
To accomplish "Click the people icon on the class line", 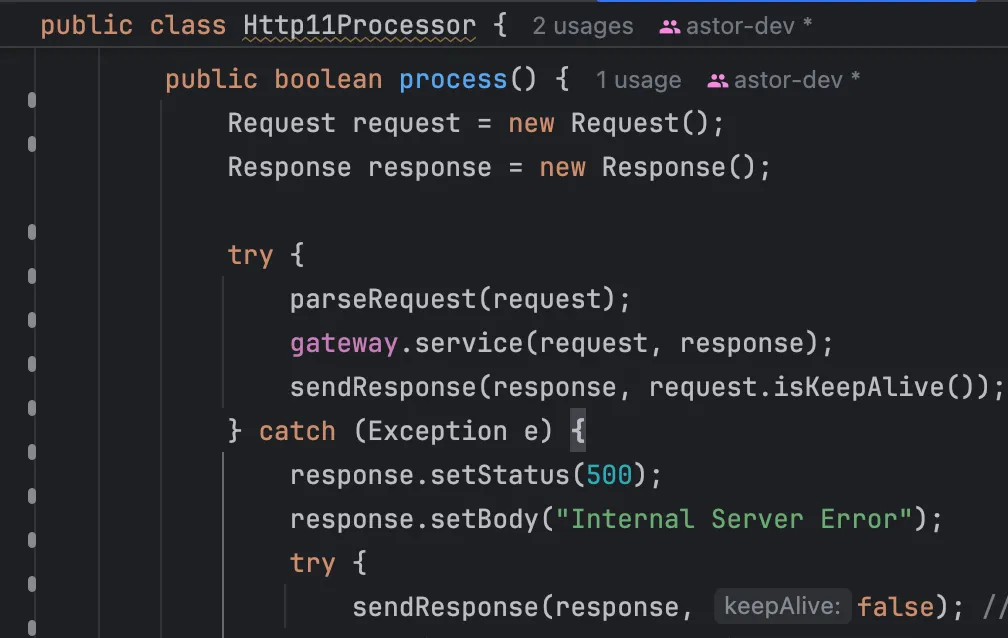I will tap(669, 27).
